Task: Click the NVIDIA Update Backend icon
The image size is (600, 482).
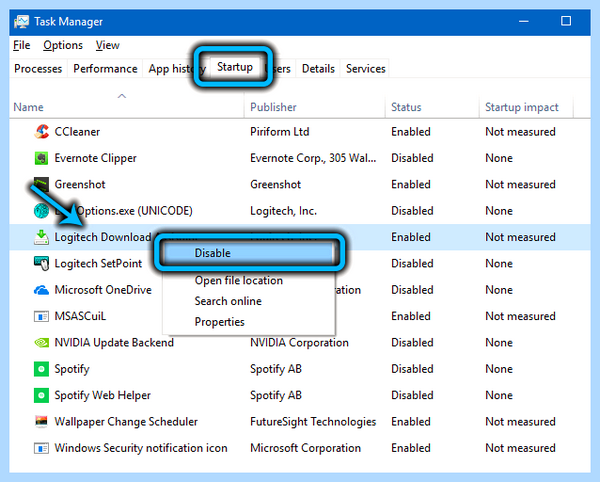Action: click(x=41, y=342)
